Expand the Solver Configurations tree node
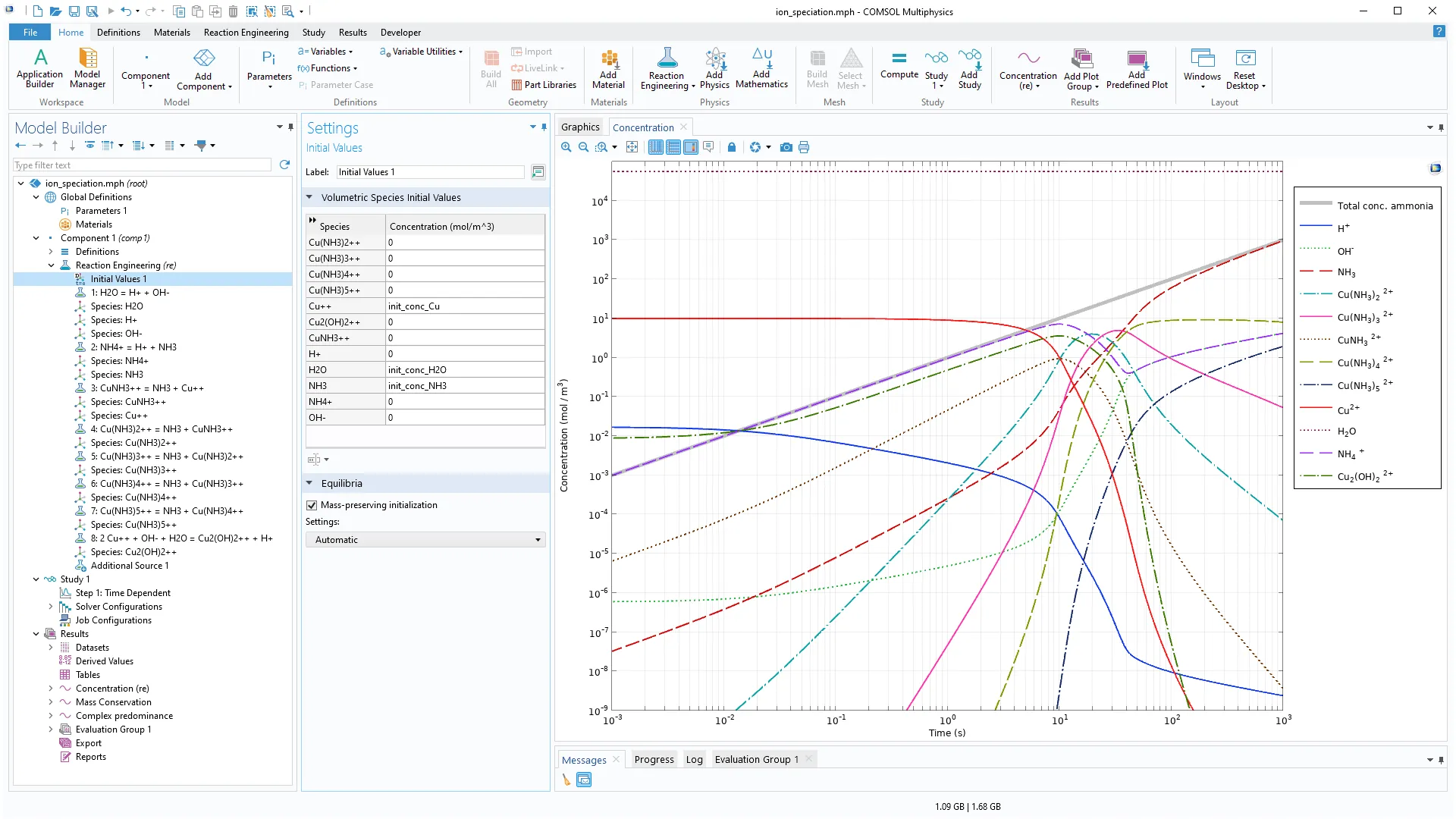Viewport: 1456px width, 819px height. point(51,607)
